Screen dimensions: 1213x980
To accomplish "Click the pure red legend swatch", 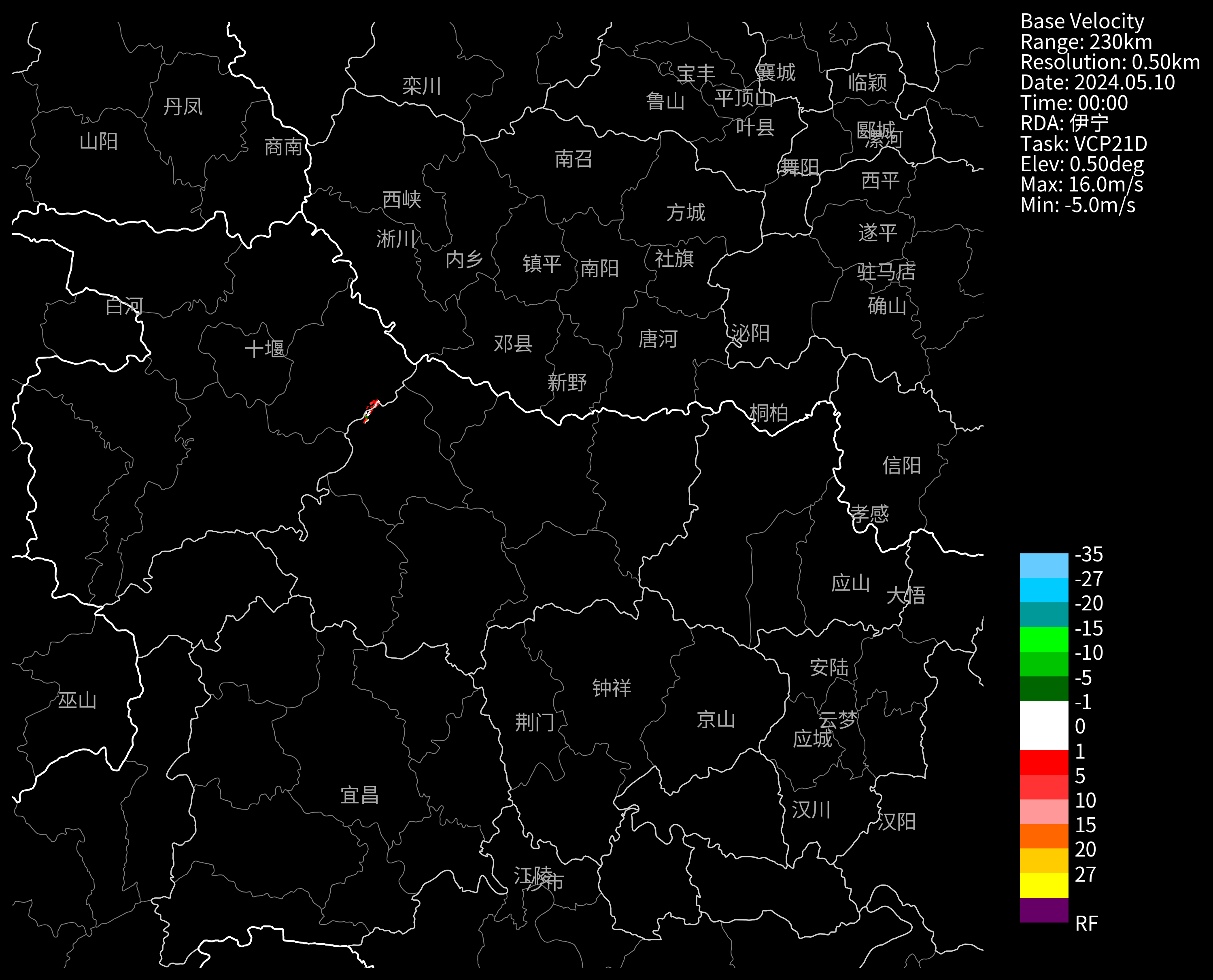I will (1044, 762).
